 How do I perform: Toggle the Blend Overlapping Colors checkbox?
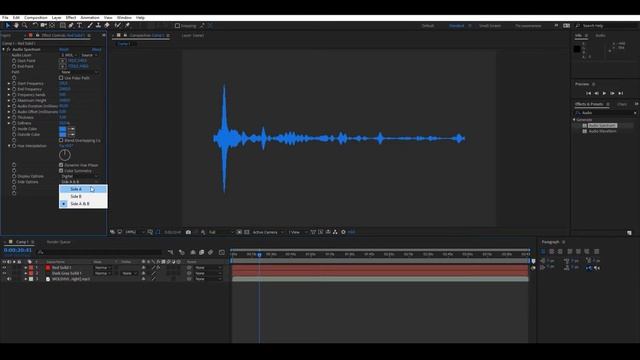click(x=61, y=140)
